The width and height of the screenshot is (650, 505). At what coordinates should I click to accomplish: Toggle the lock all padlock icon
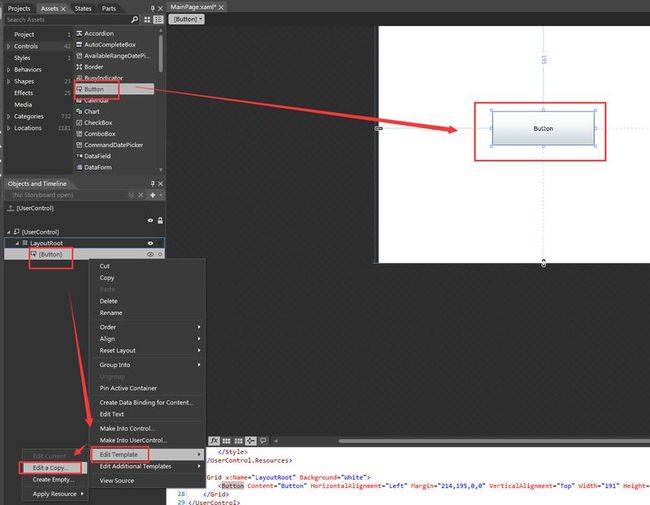coord(160,221)
